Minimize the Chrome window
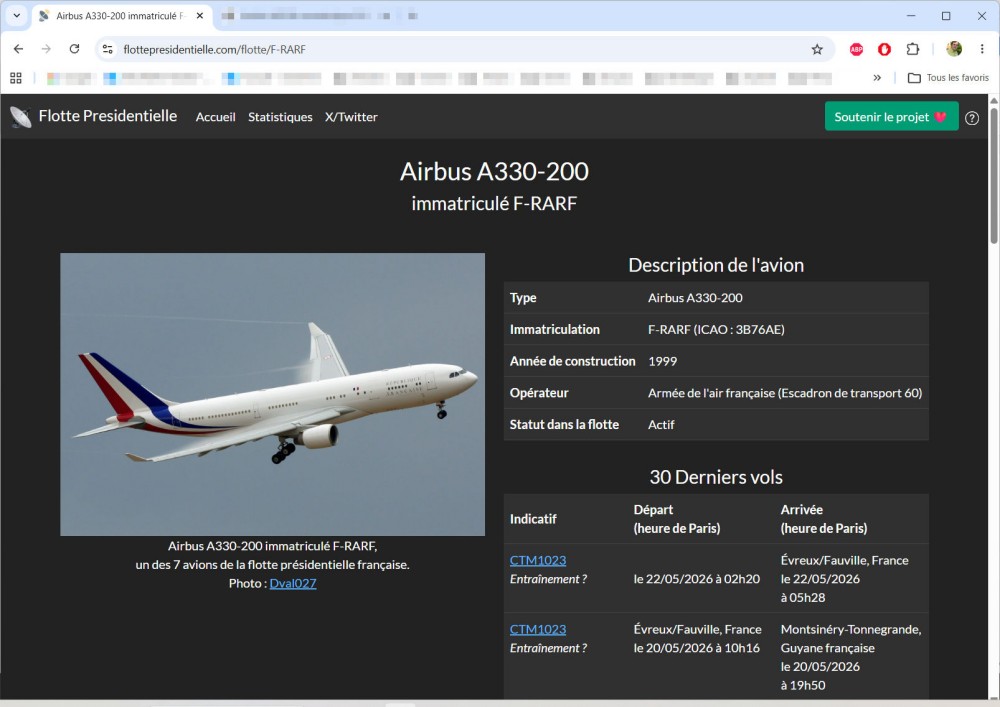Image resolution: width=1000 pixels, height=707 pixels. [x=911, y=16]
